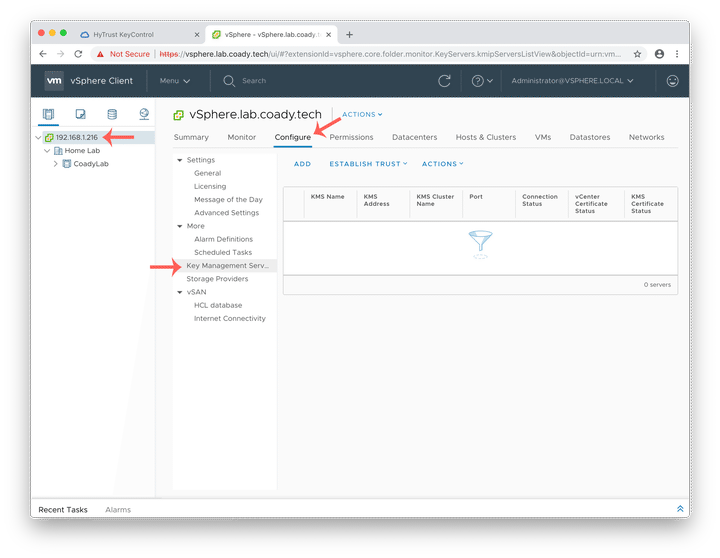720x558 pixels.
Task: Click the smiley feedback icon
Action: pos(672,81)
